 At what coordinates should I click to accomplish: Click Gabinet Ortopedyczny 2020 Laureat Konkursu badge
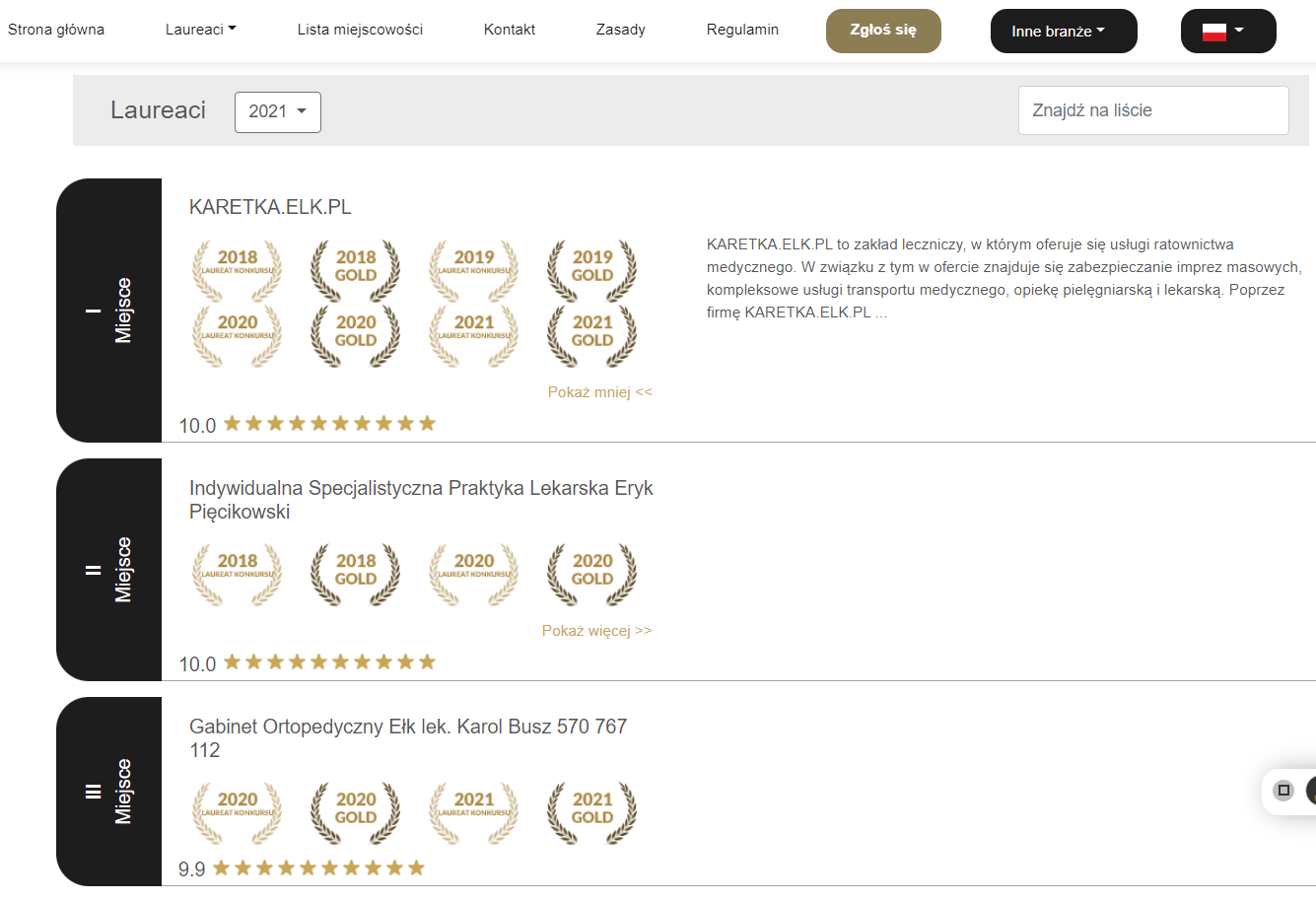pos(238,812)
